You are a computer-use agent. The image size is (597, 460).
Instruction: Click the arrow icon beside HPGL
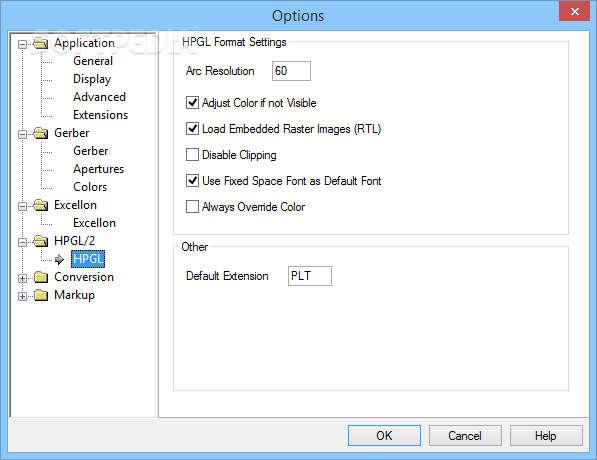click(59, 260)
